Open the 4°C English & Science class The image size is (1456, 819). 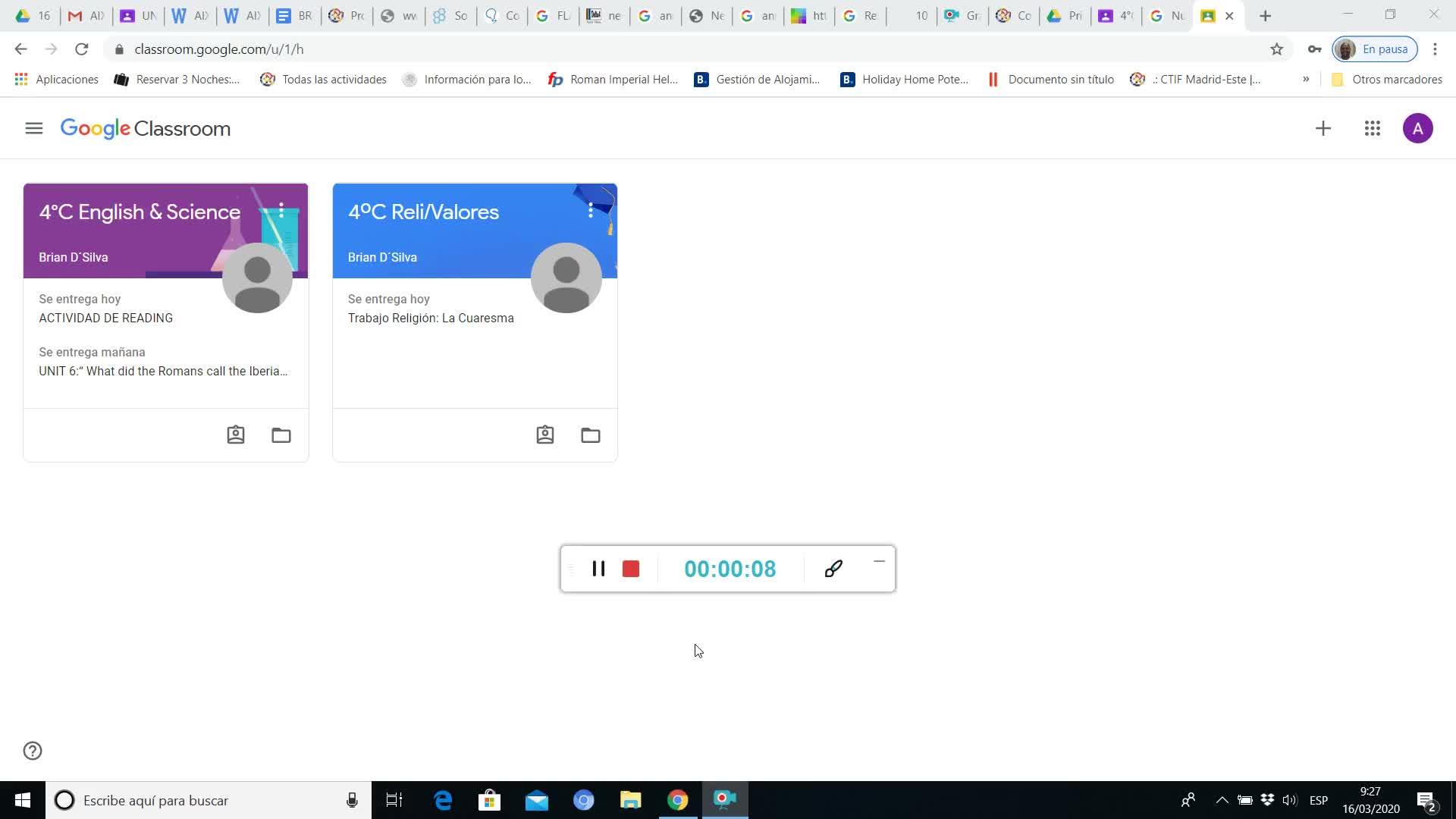pyautogui.click(x=140, y=212)
